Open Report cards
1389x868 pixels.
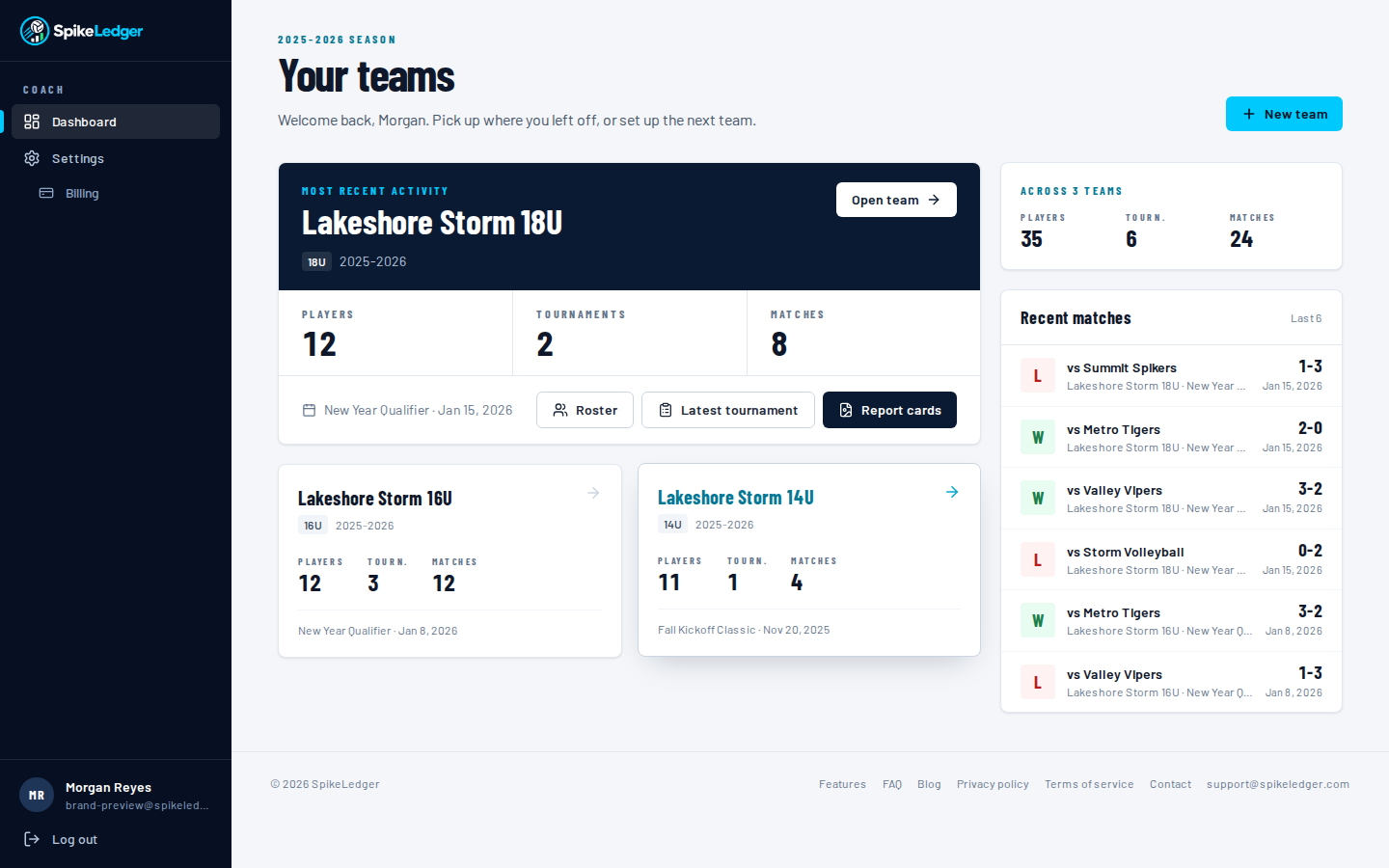click(889, 410)
